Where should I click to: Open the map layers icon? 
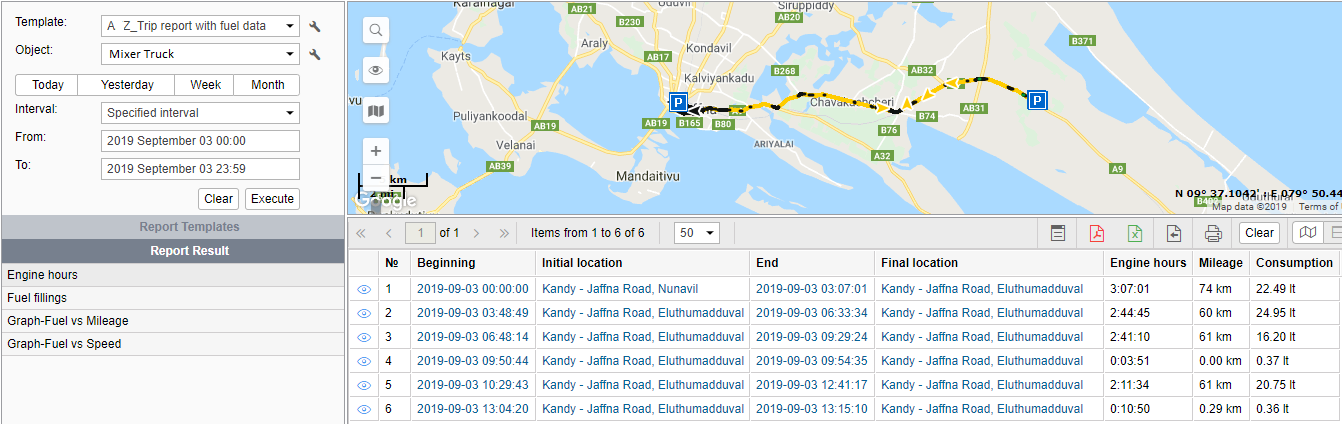point(376,110)
